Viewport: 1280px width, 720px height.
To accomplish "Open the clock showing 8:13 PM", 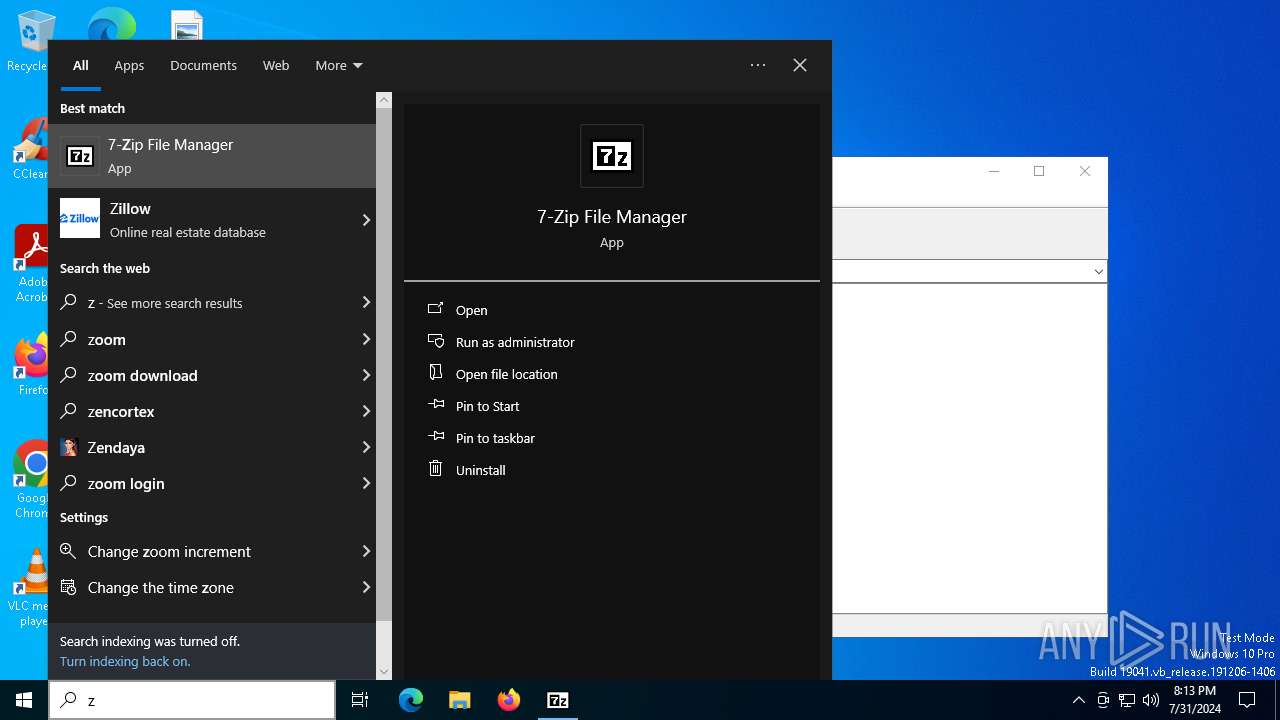I will tap(1194, 700).
